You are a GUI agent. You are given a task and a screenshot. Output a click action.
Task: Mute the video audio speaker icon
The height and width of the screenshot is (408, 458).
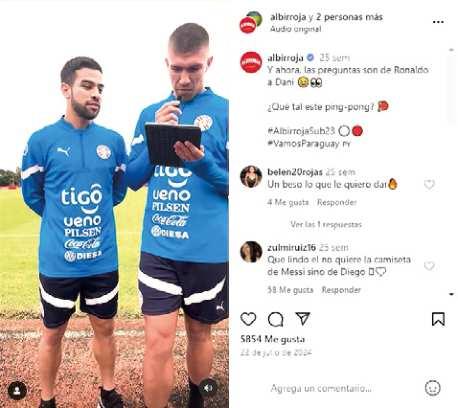208,388
